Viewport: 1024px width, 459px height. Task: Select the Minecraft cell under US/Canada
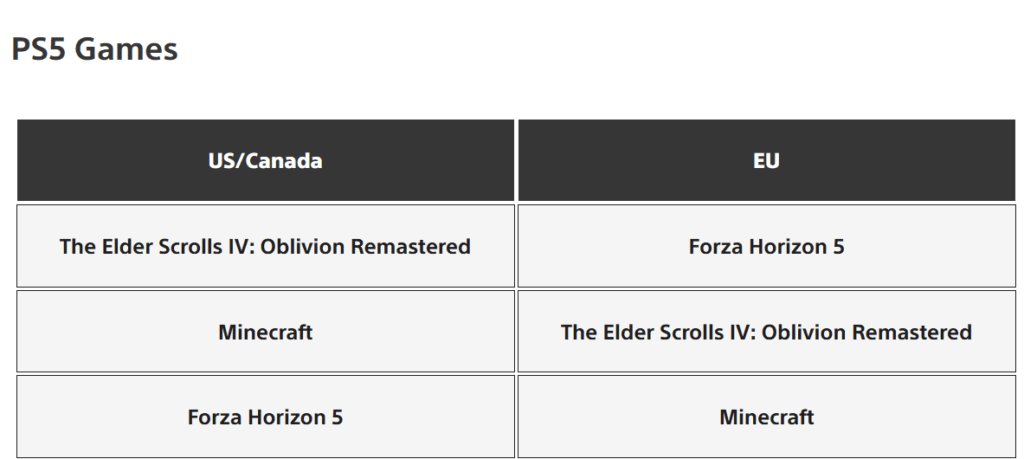(x=265, y=332)
